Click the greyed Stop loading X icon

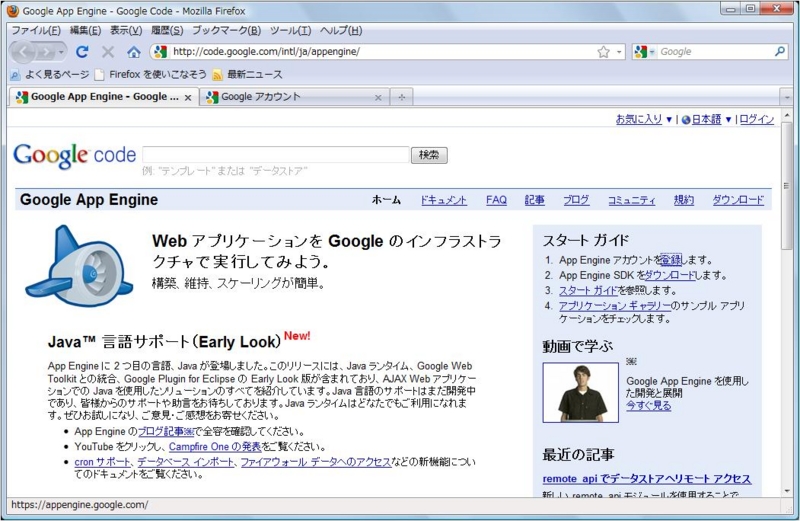108,52
